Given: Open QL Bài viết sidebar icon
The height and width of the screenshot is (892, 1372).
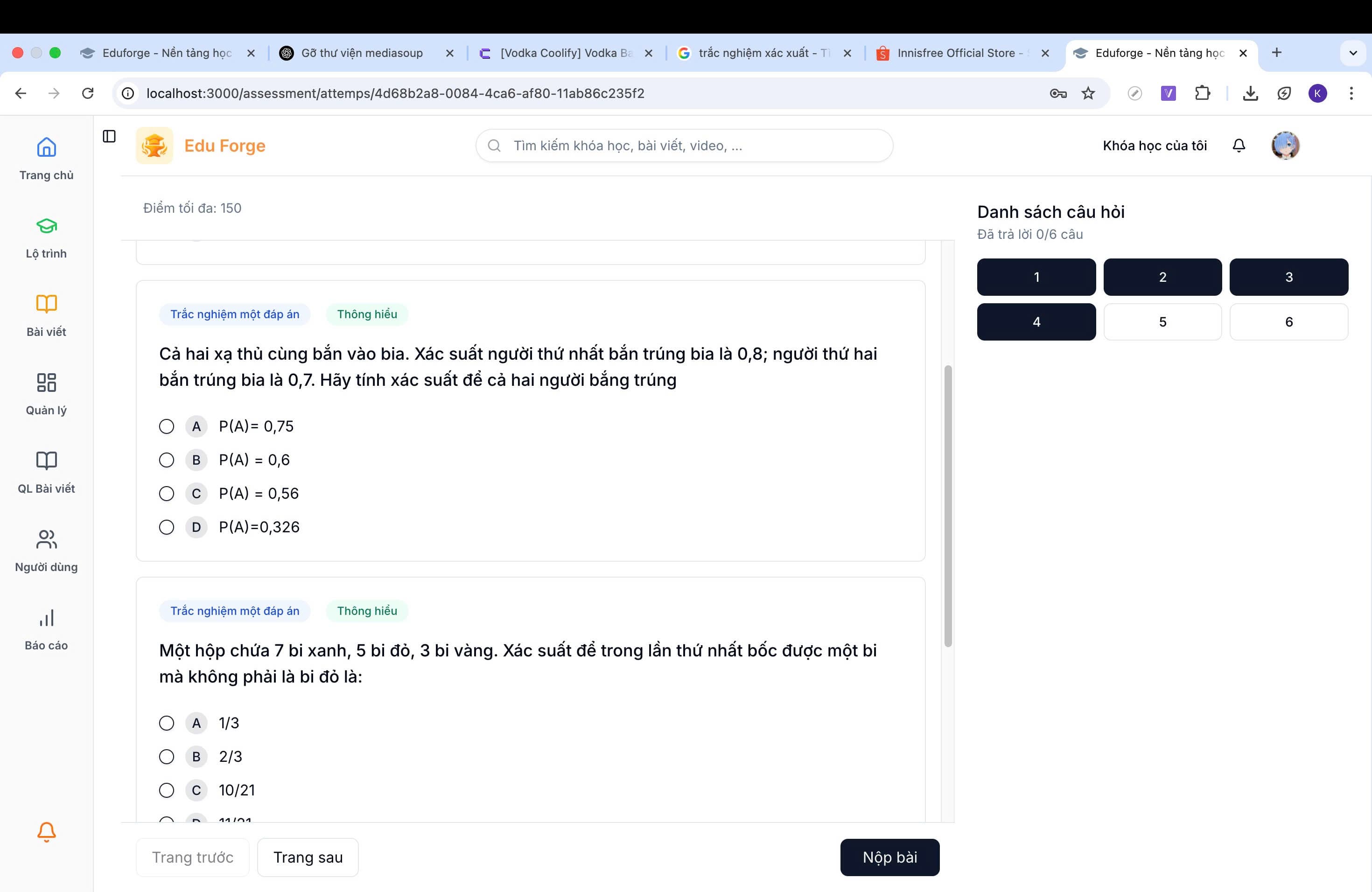Looking at the screenshot, I should (46, 460).
